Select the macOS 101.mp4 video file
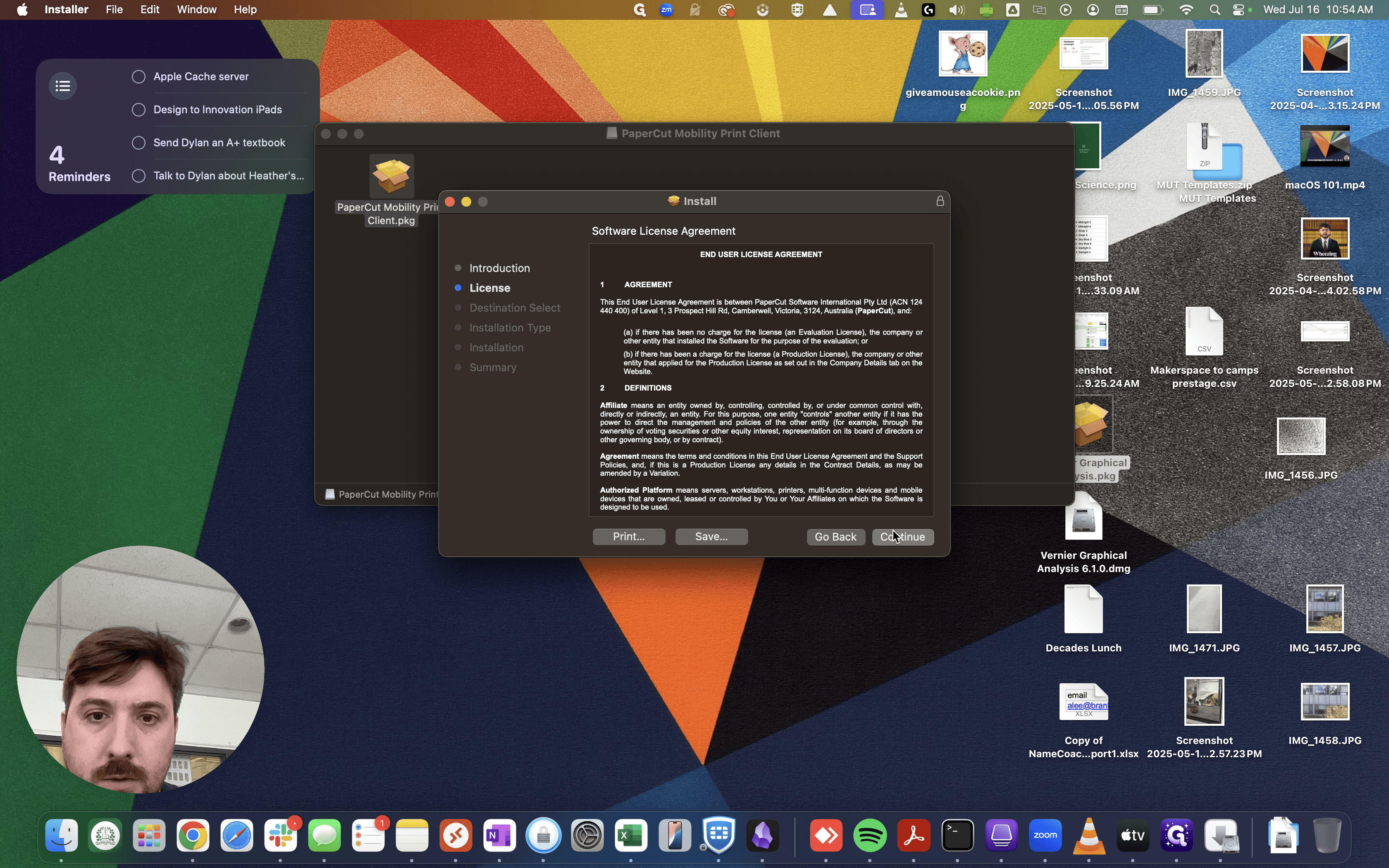The width and height of the screenshot is (1389, 868). click(1325, 146)
